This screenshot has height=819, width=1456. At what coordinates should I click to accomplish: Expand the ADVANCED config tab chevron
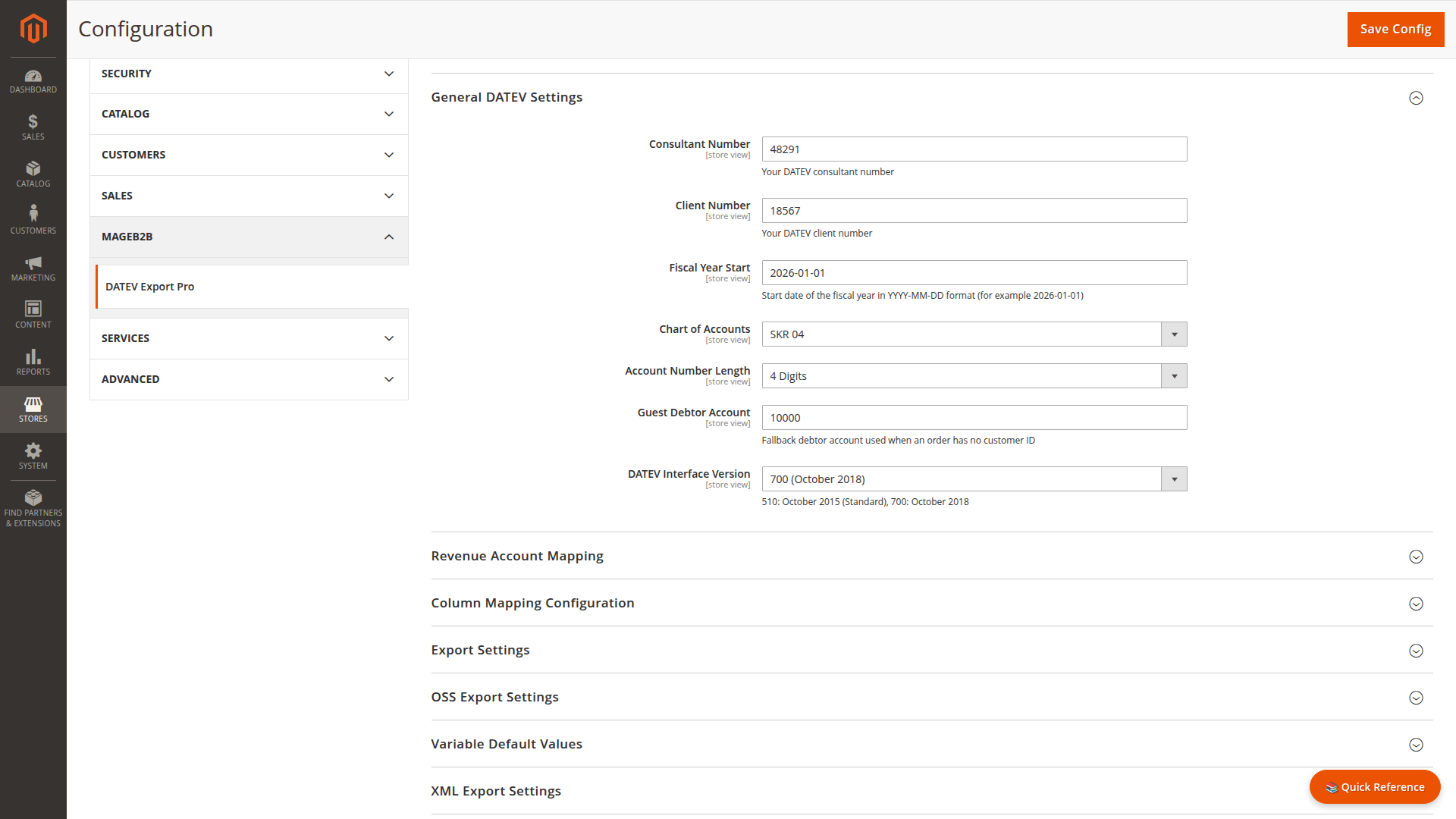coord(389,379)
